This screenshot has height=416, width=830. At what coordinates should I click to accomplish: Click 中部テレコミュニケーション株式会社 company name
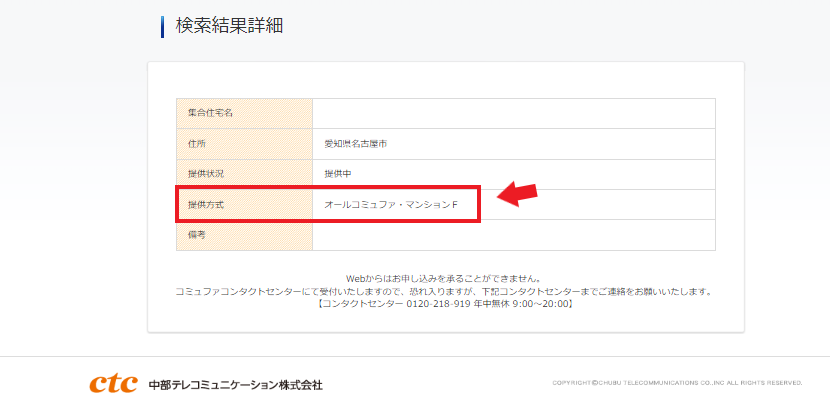point(236,385)
